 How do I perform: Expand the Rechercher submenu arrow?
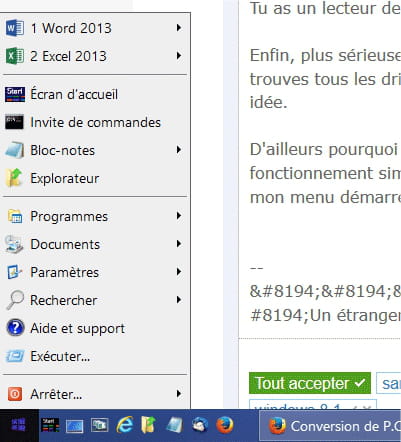[x=179, y=300]
